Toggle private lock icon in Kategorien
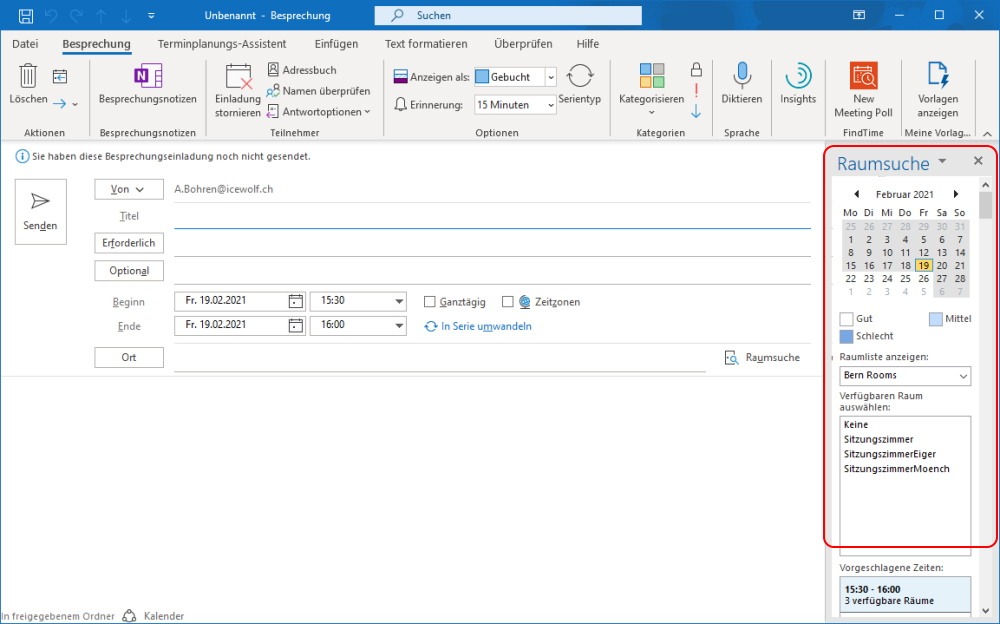 coord(696,69)
